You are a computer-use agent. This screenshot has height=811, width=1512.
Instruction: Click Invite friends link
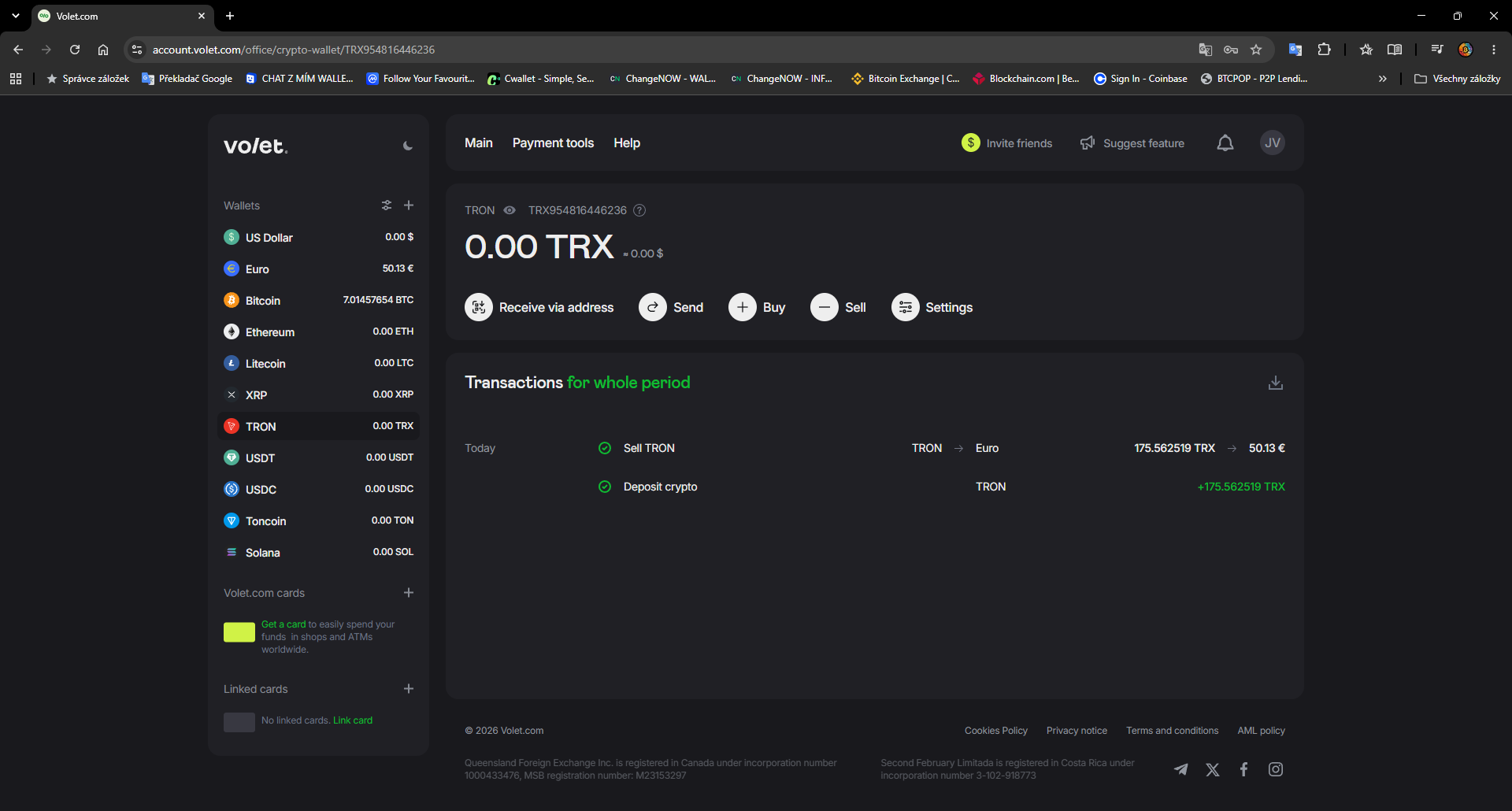[1007, 143]
